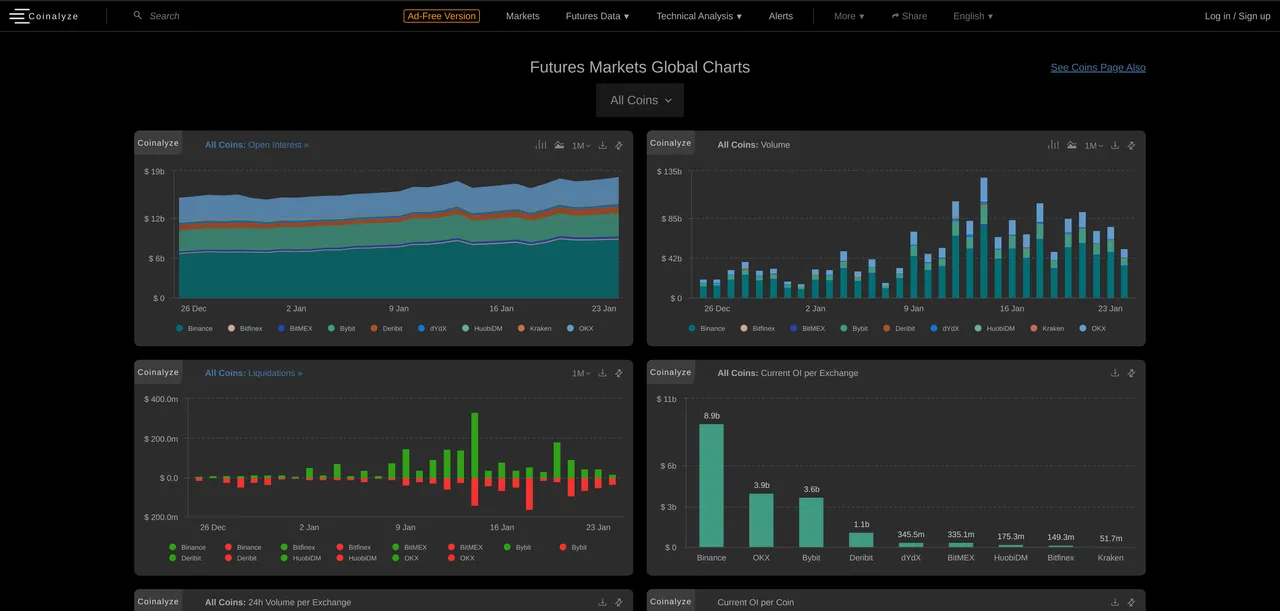
Task: Open the All Coins: Open Interest link
Action: click(x=257, y=145)
